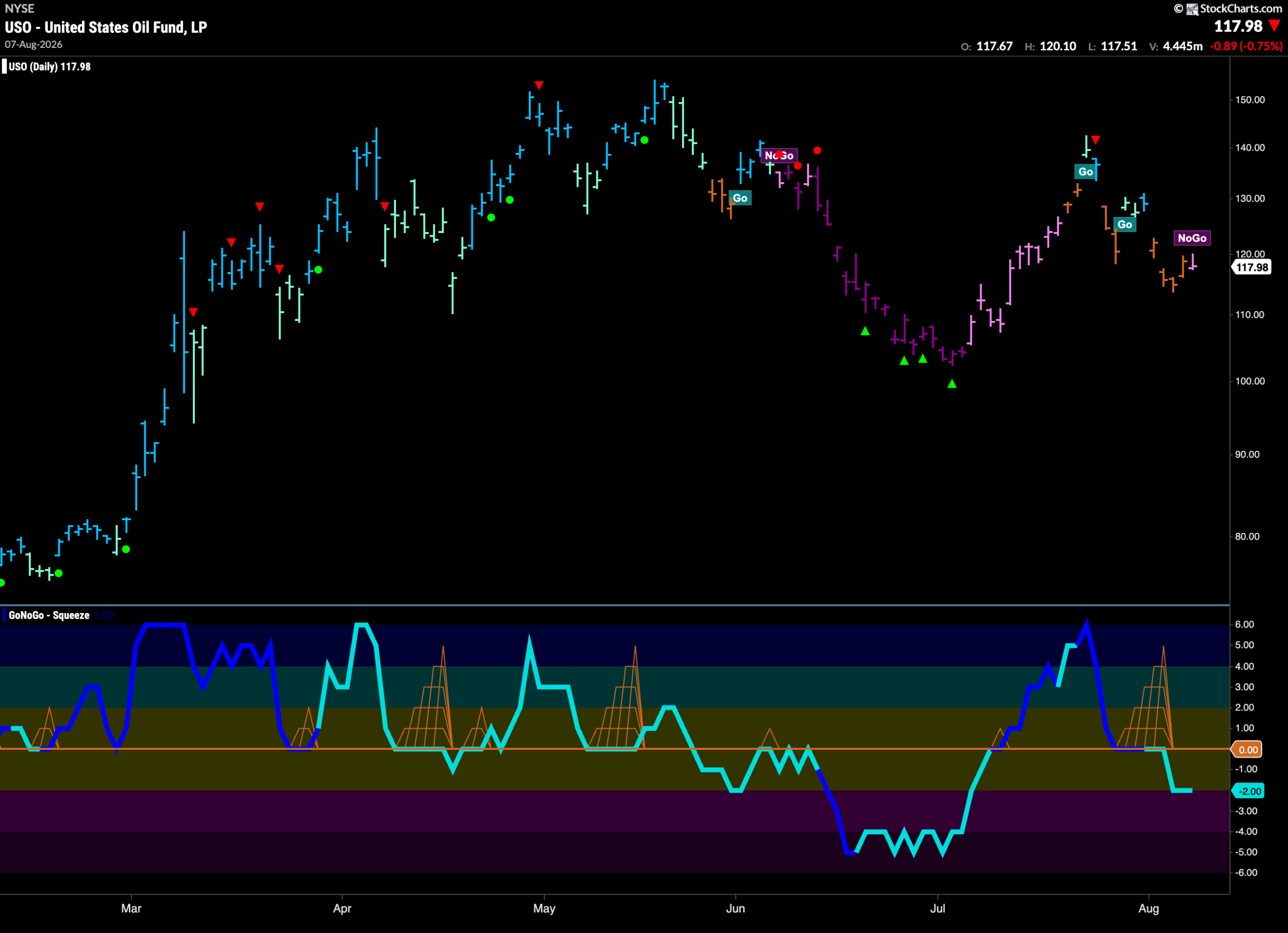The height and width of the screenshot is (933, 1288).
Task: Click the high value 120.10
Action: [1058, 47]
